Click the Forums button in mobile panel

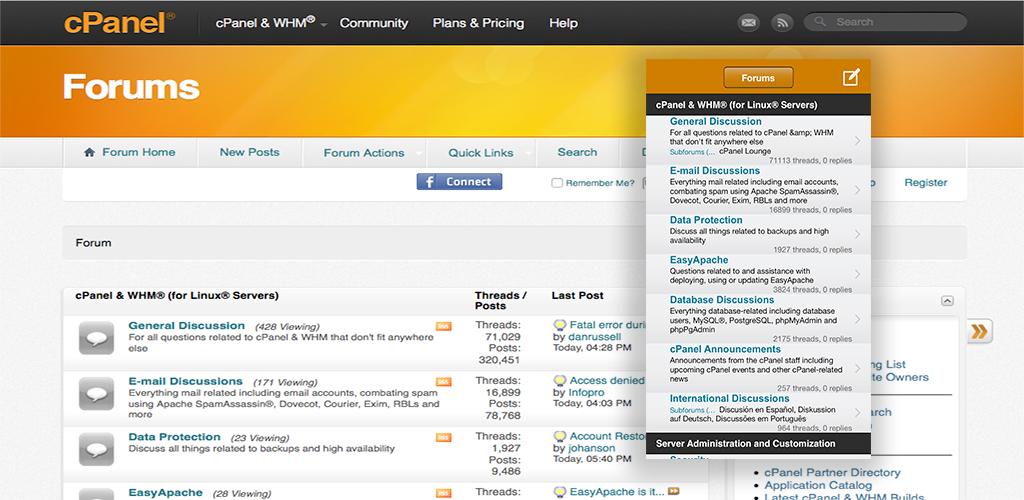coord(758,78)
